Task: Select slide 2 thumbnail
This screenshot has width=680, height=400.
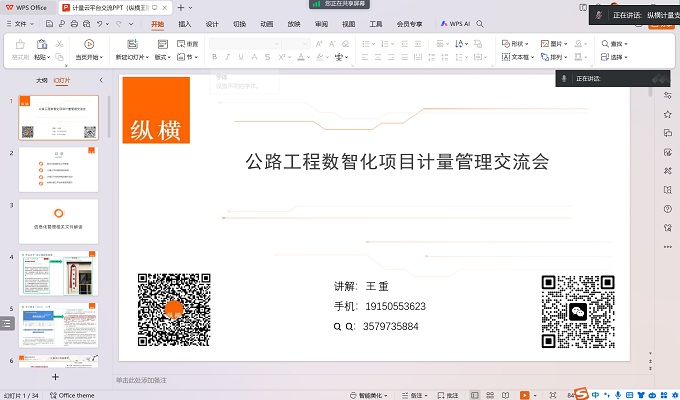Action: coord(59,170)
